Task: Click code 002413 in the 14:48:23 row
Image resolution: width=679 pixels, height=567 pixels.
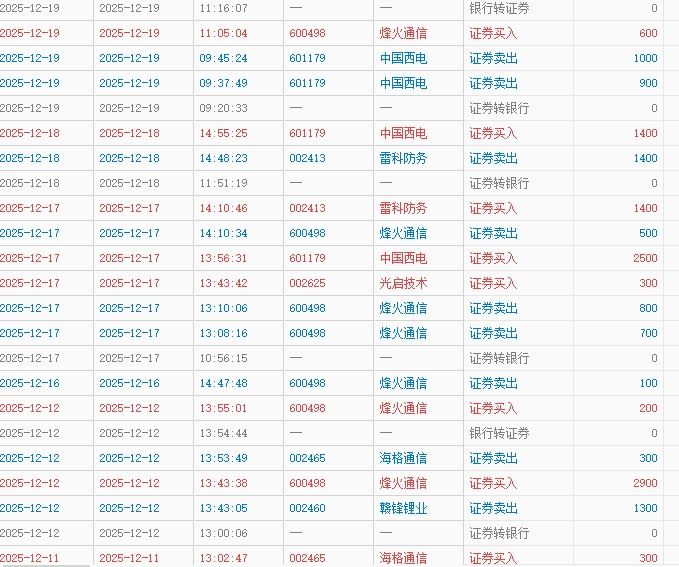Action: [x=307, y=159]
